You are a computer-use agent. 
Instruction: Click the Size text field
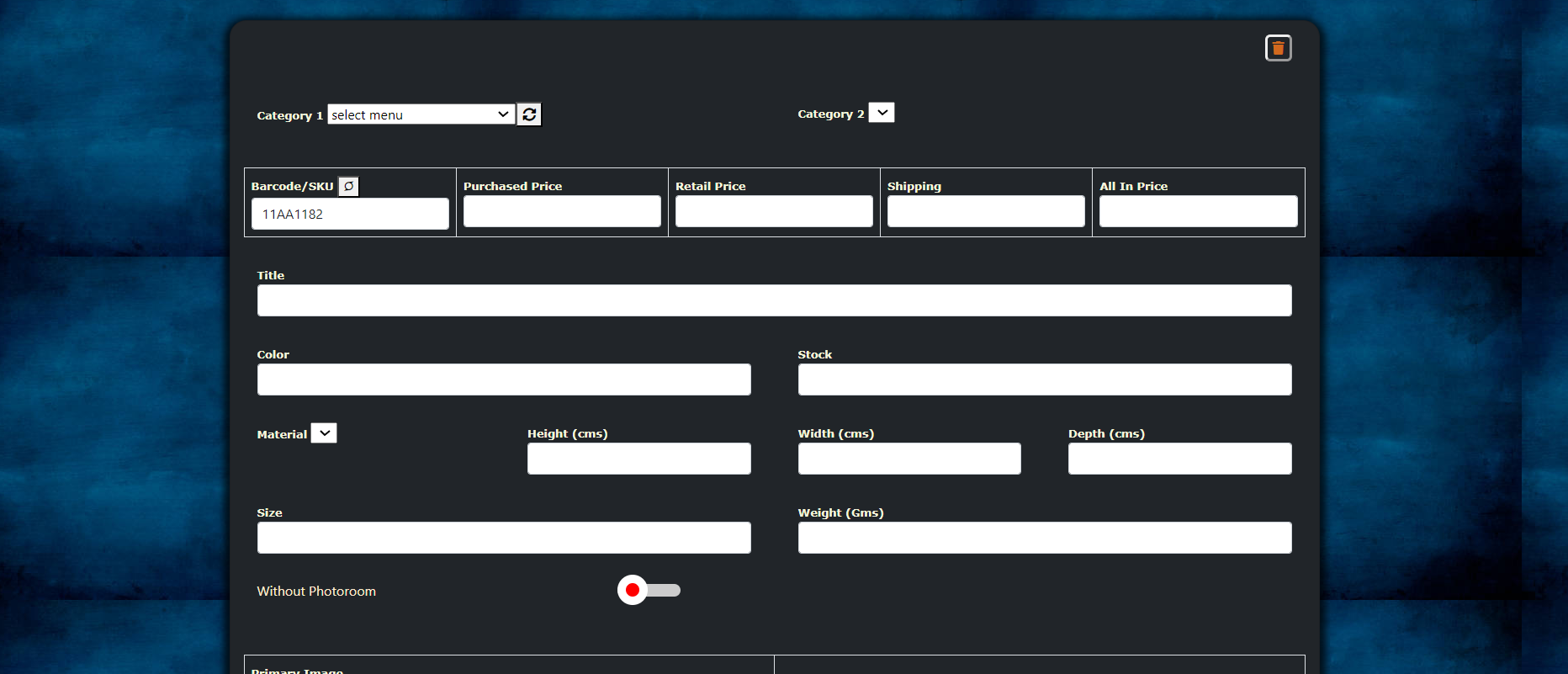504,538
